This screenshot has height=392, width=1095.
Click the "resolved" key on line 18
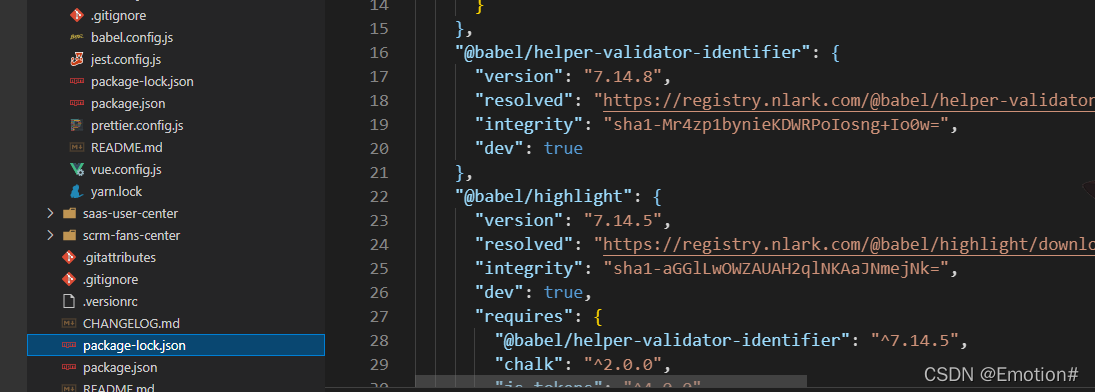pos(529,101)
